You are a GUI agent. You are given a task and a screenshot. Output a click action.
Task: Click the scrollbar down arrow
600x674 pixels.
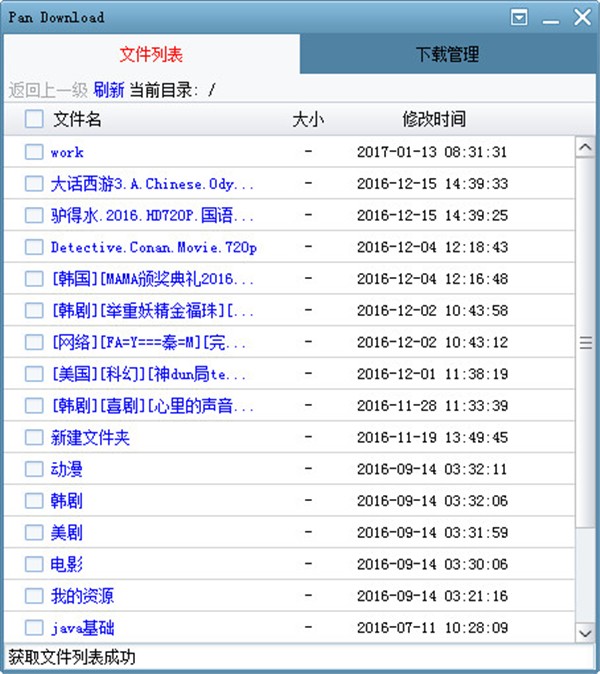coord(585,633)
